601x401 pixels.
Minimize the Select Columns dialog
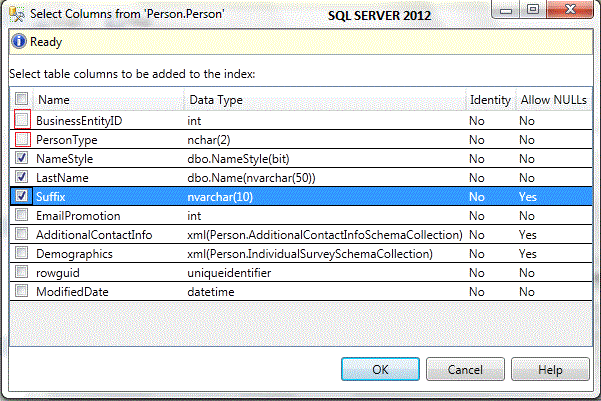[x=506, y=10]
